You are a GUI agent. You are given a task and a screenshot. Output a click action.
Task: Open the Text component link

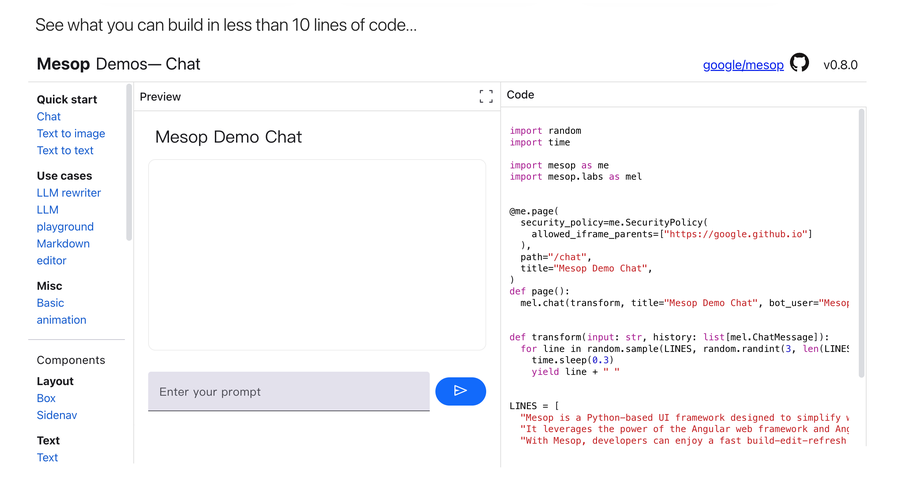point(47,457)
